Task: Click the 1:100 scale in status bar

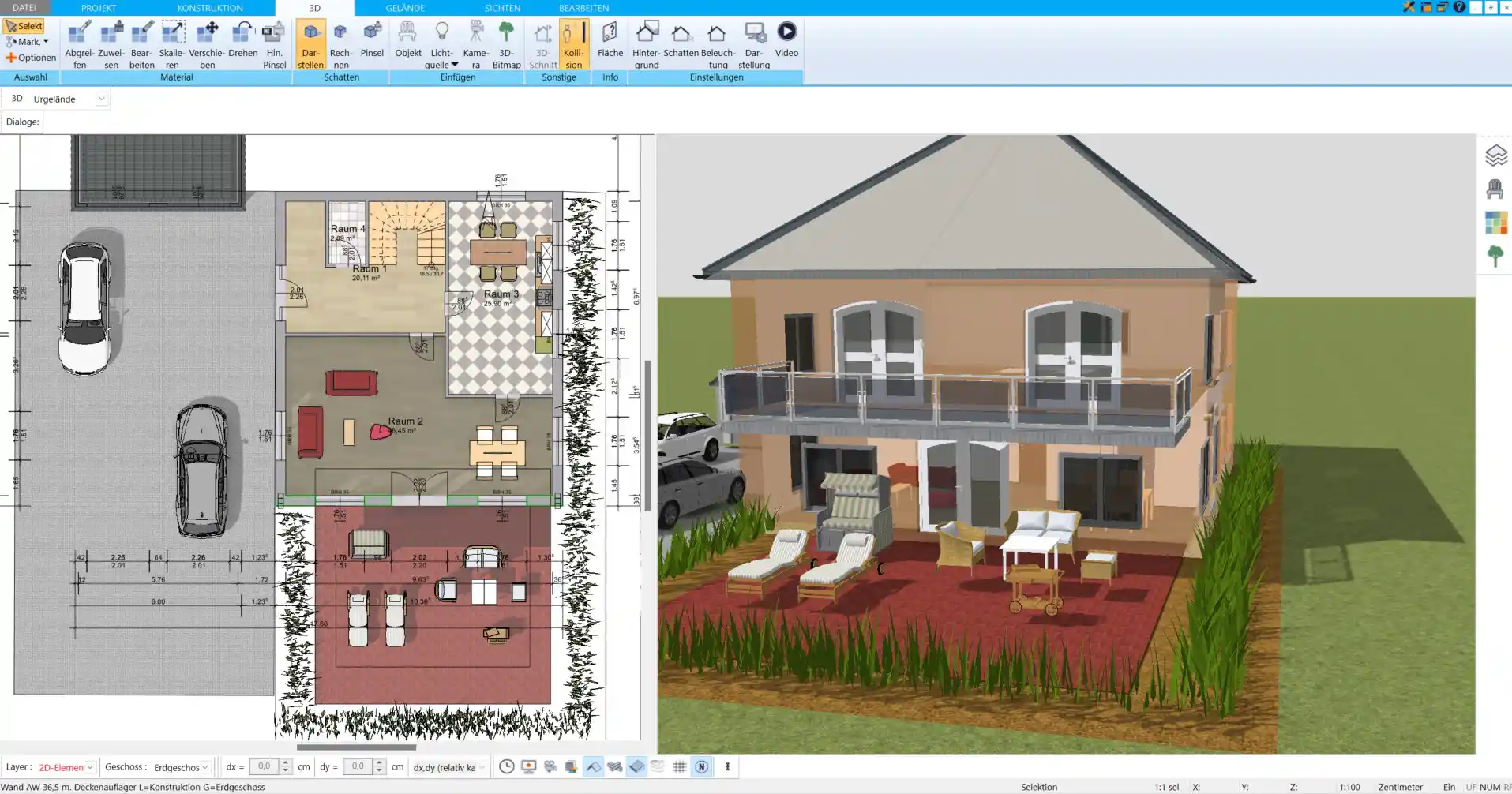Action: coord(1349,787)
